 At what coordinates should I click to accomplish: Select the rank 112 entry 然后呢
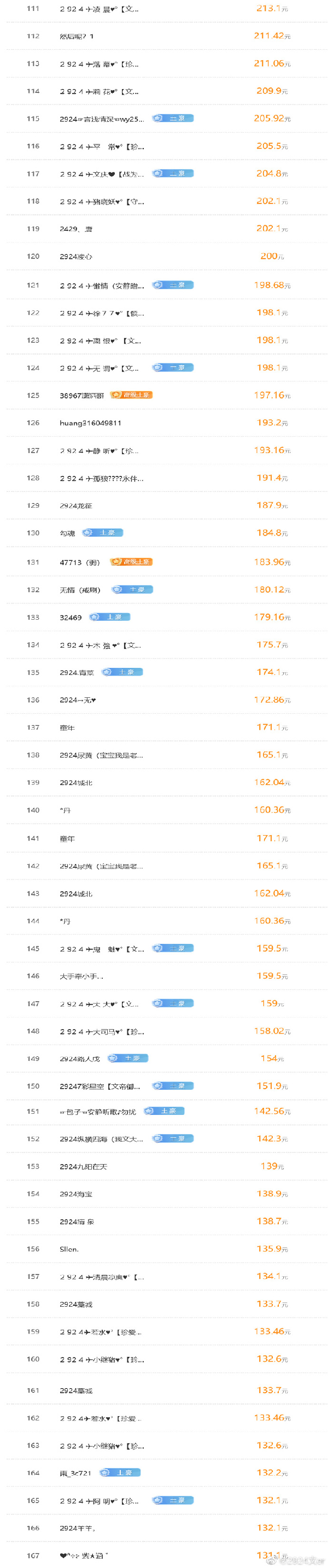tap(77, 37)
